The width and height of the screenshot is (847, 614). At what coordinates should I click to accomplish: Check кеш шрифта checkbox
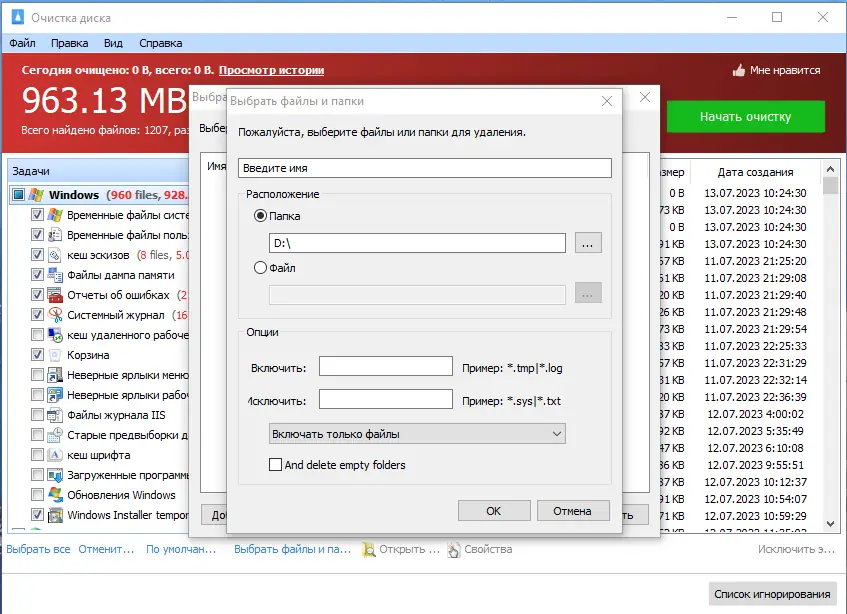(x=37, y=454)
